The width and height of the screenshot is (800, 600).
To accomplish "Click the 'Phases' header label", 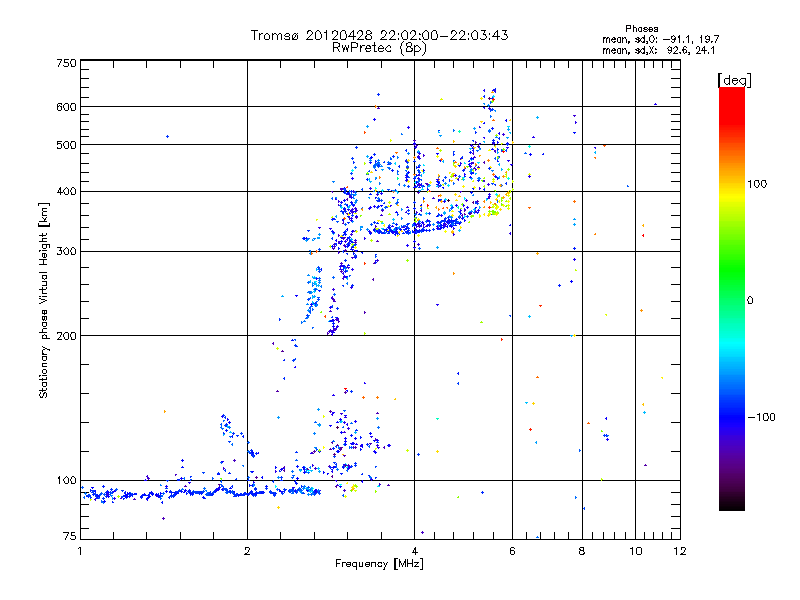I will tap(641, 29).
